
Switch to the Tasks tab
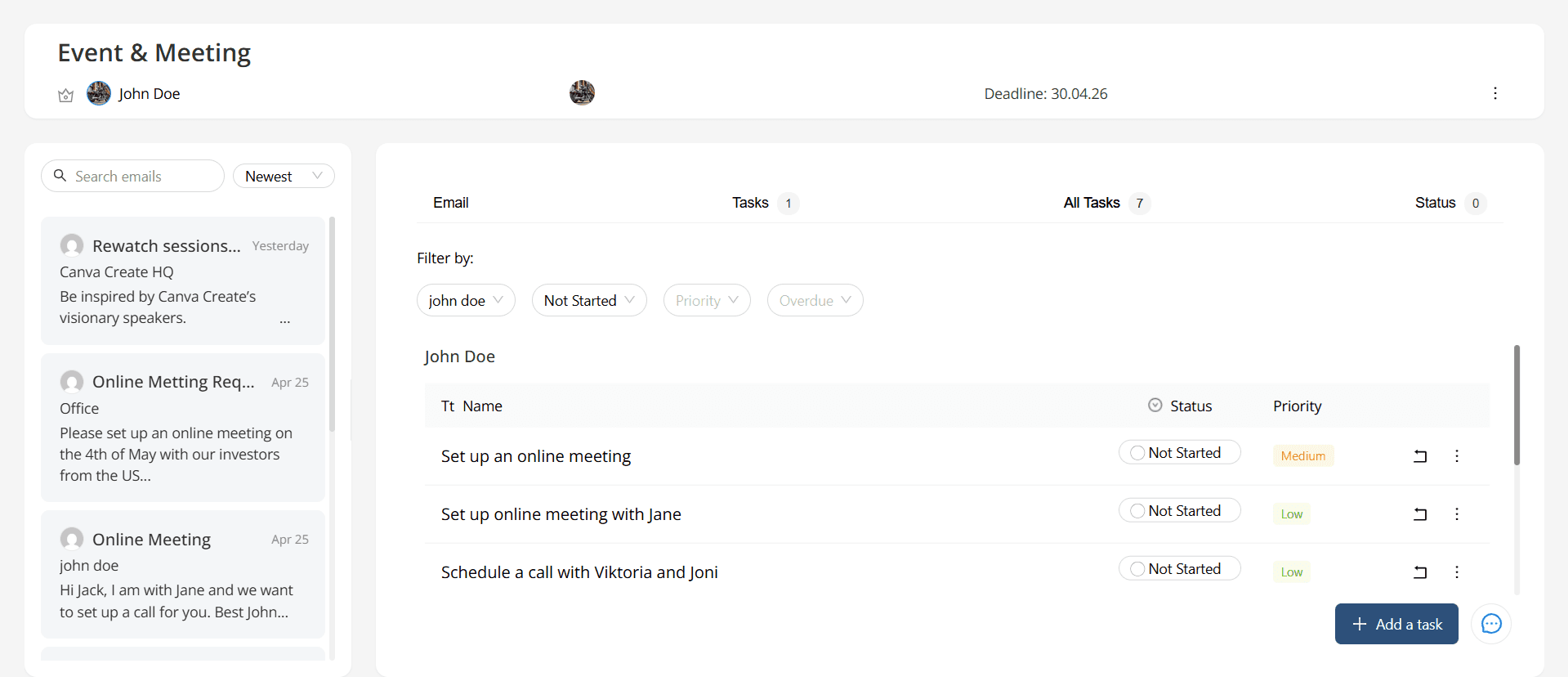765,203
